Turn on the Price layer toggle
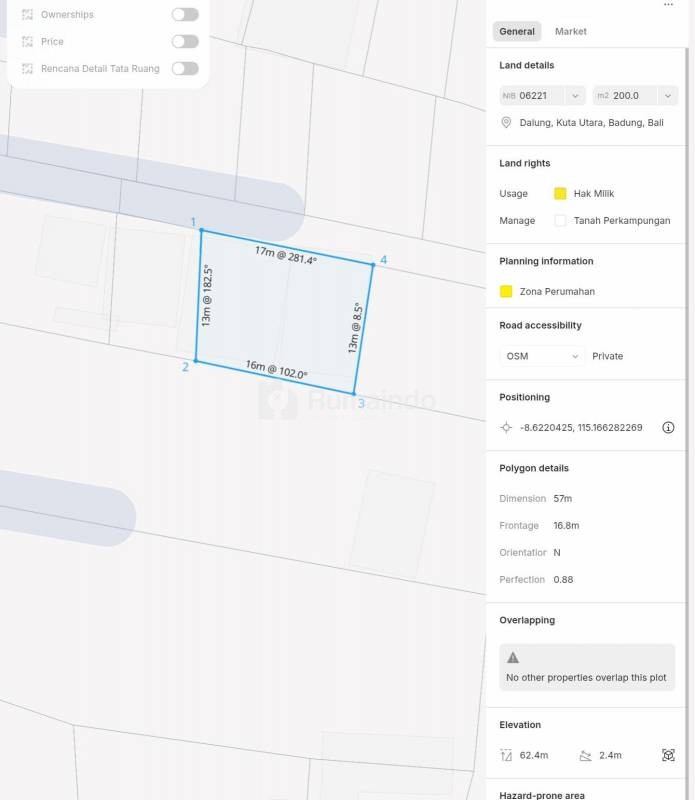The width and height of the screenshot is (695, 800). (185, 42)
